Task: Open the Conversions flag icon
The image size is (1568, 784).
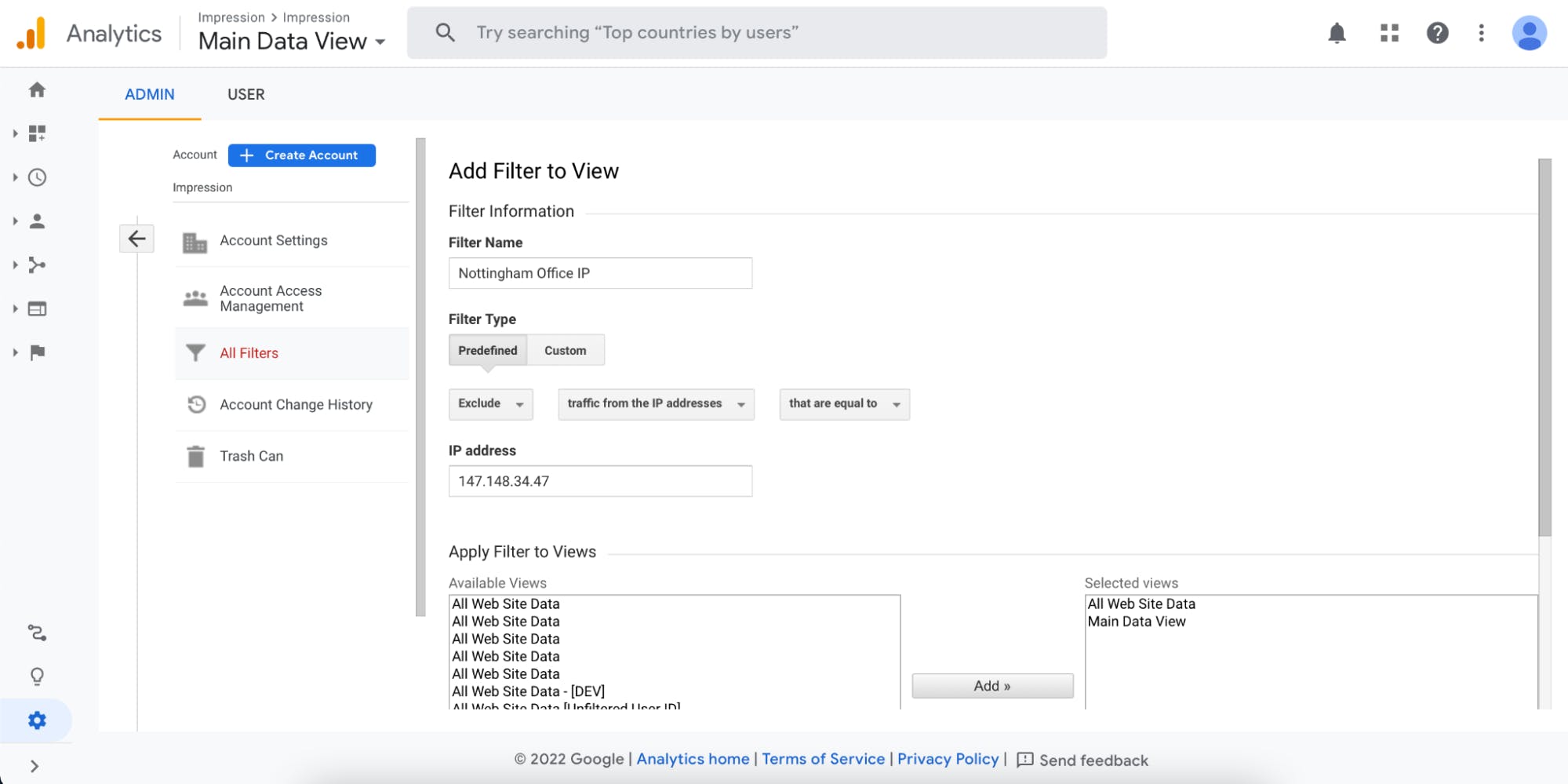Action: [37, 352]
